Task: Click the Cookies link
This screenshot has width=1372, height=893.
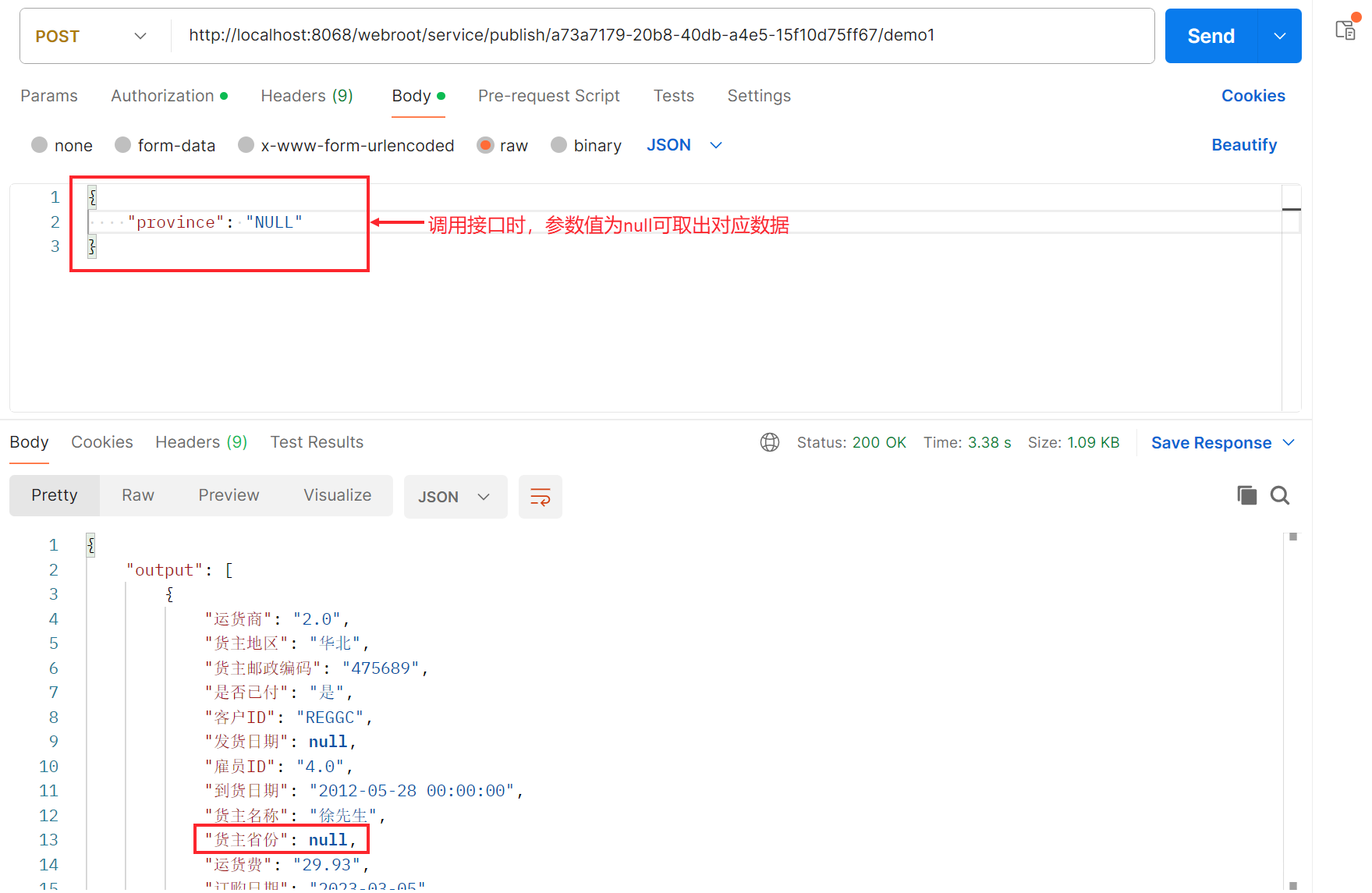Action: 1253,96
